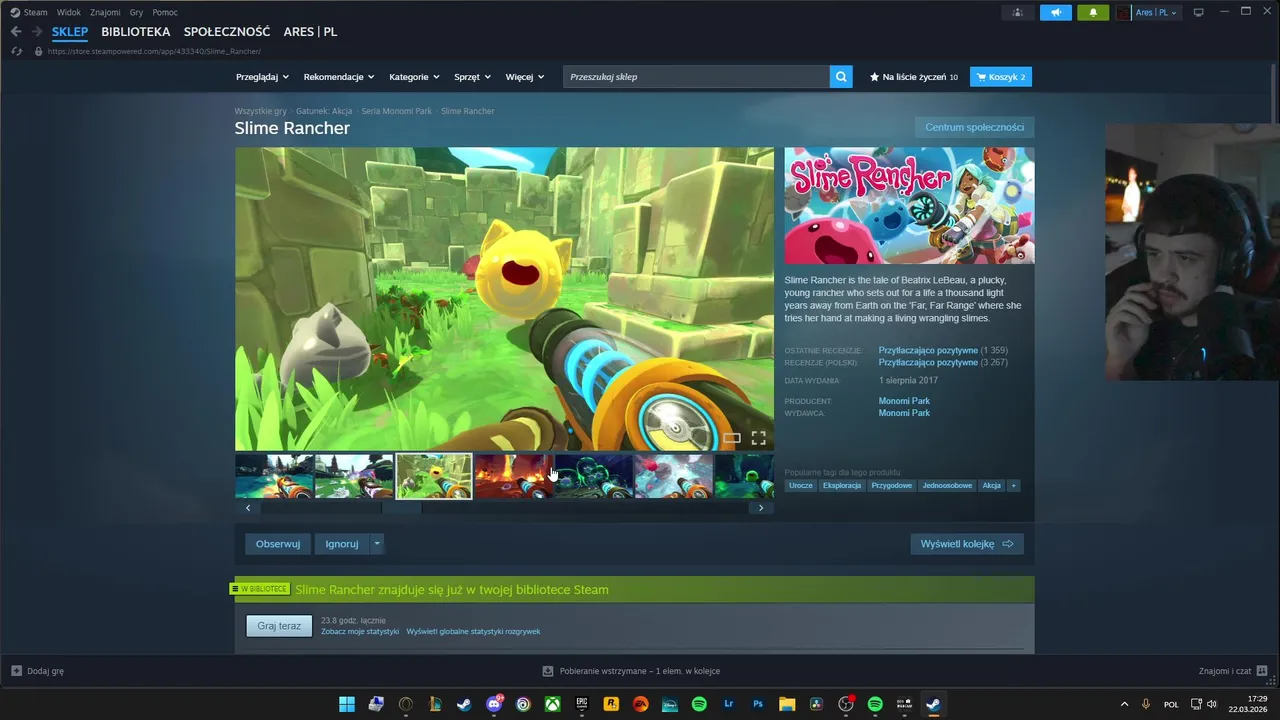Reload the store page
The width and height of the screenshot is (1280, 720).
click(16, 51)
